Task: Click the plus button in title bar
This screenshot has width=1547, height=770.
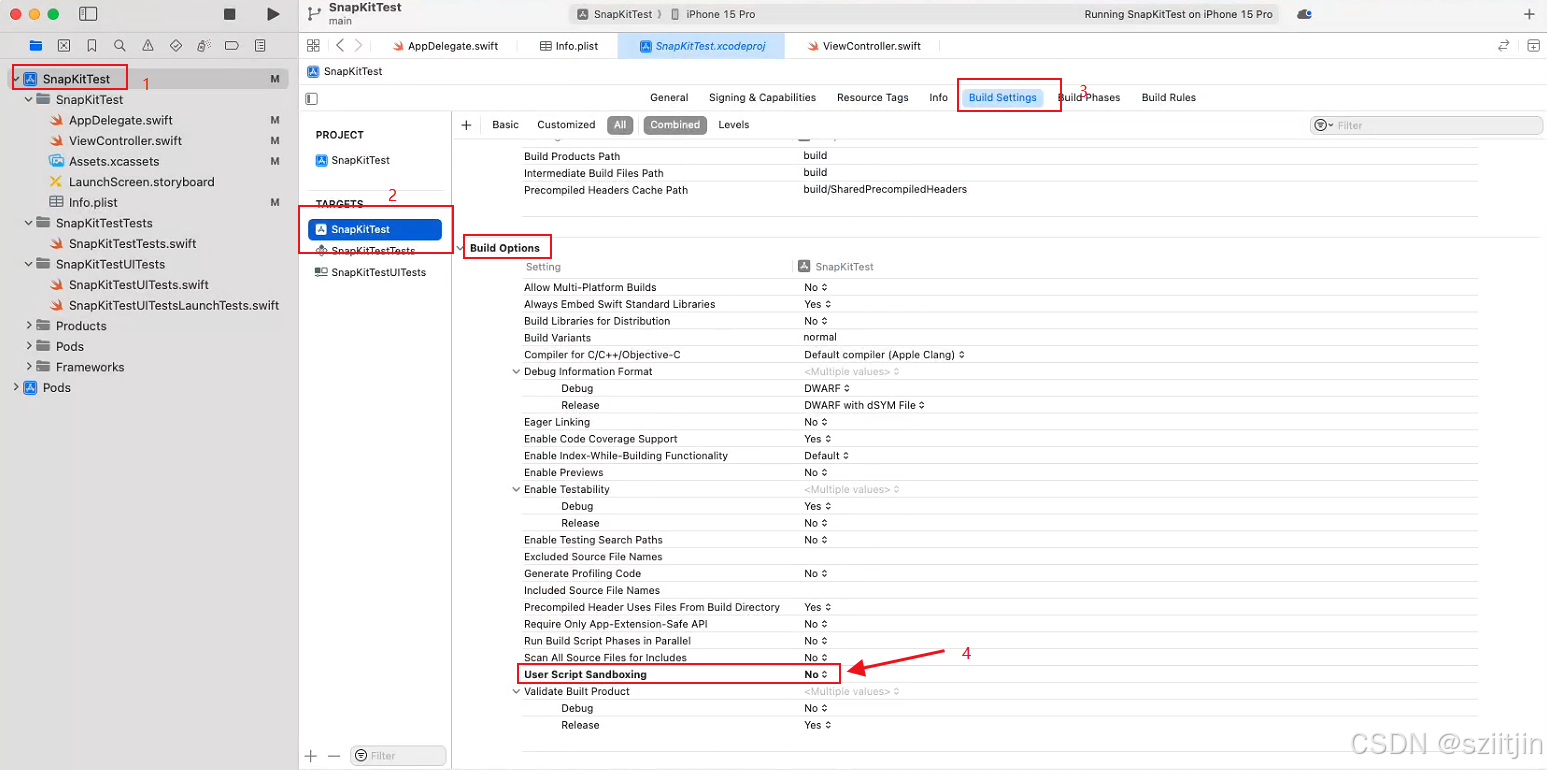Action: 1528,14
